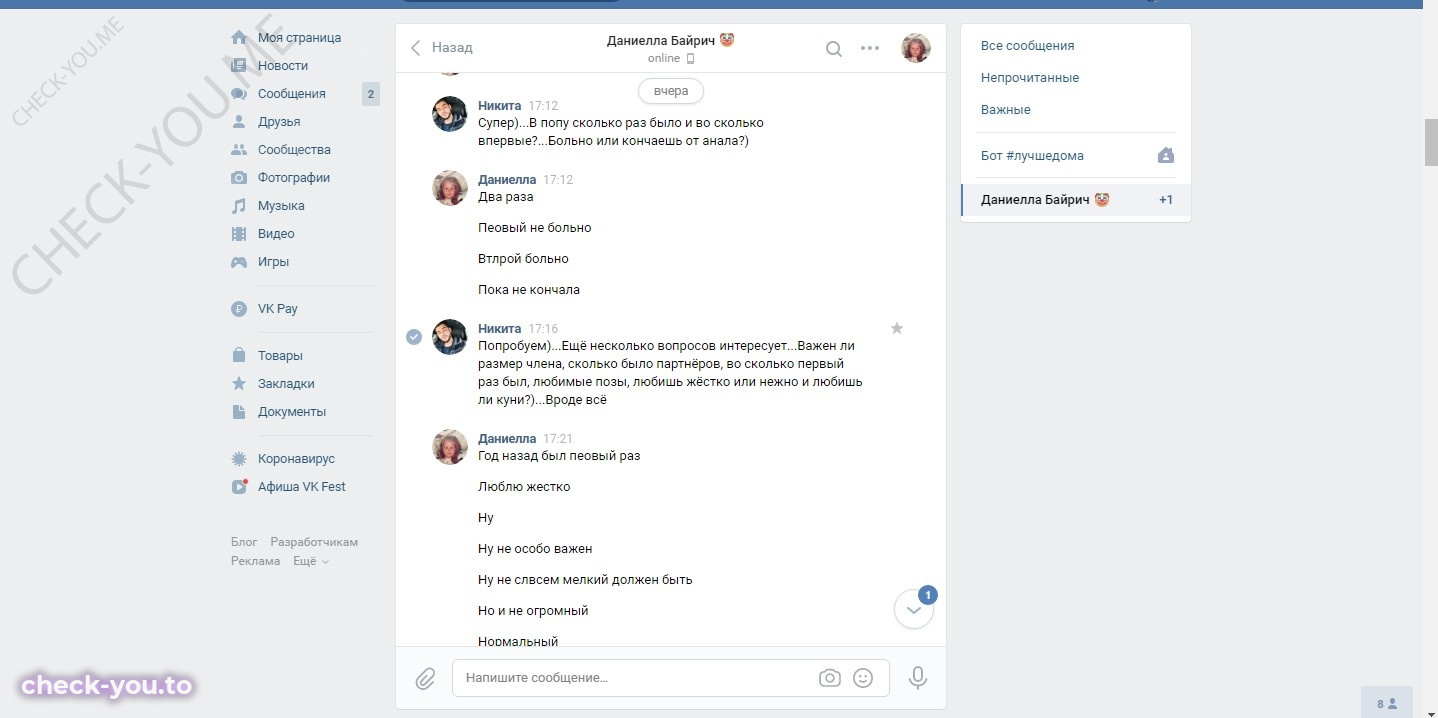Screen dimensions: 1438x718
Task: Click the Друзья person icon
Action: [x=239, y=122]
